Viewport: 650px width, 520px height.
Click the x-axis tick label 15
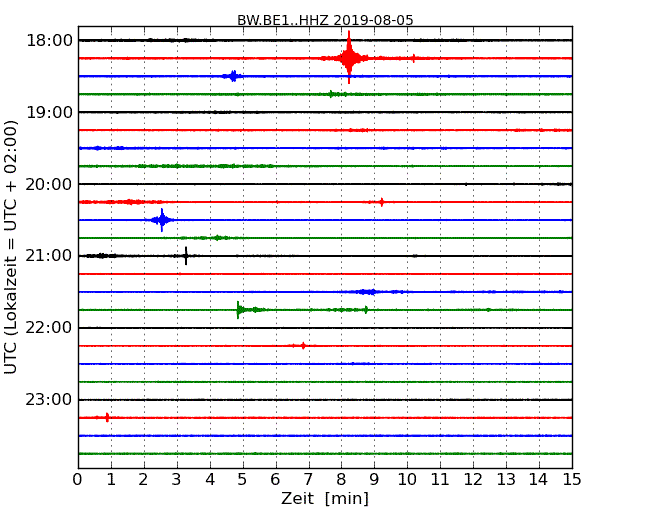572,479
